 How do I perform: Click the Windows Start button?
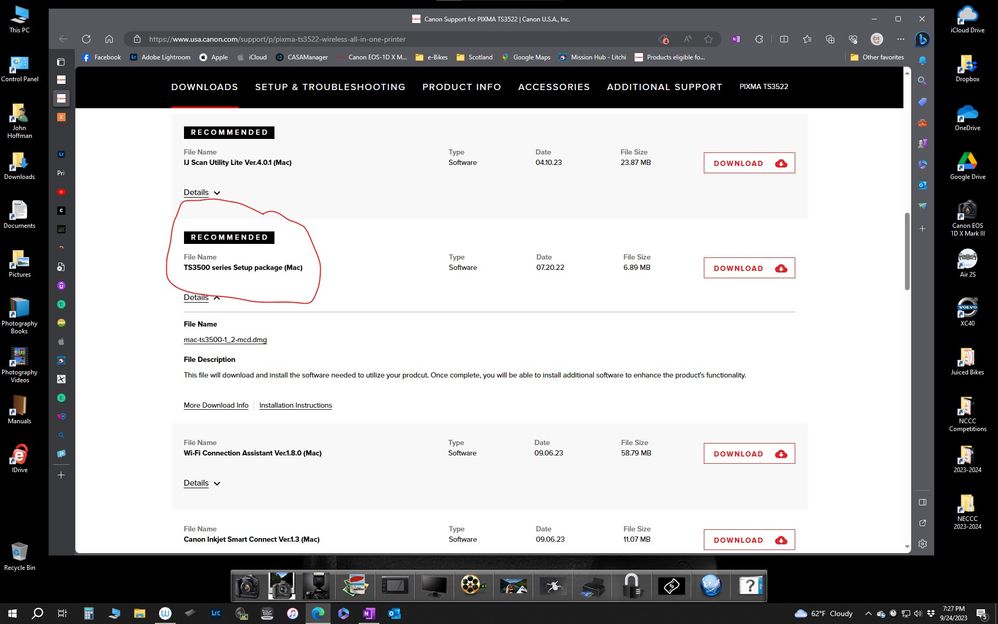pos(12,613)
